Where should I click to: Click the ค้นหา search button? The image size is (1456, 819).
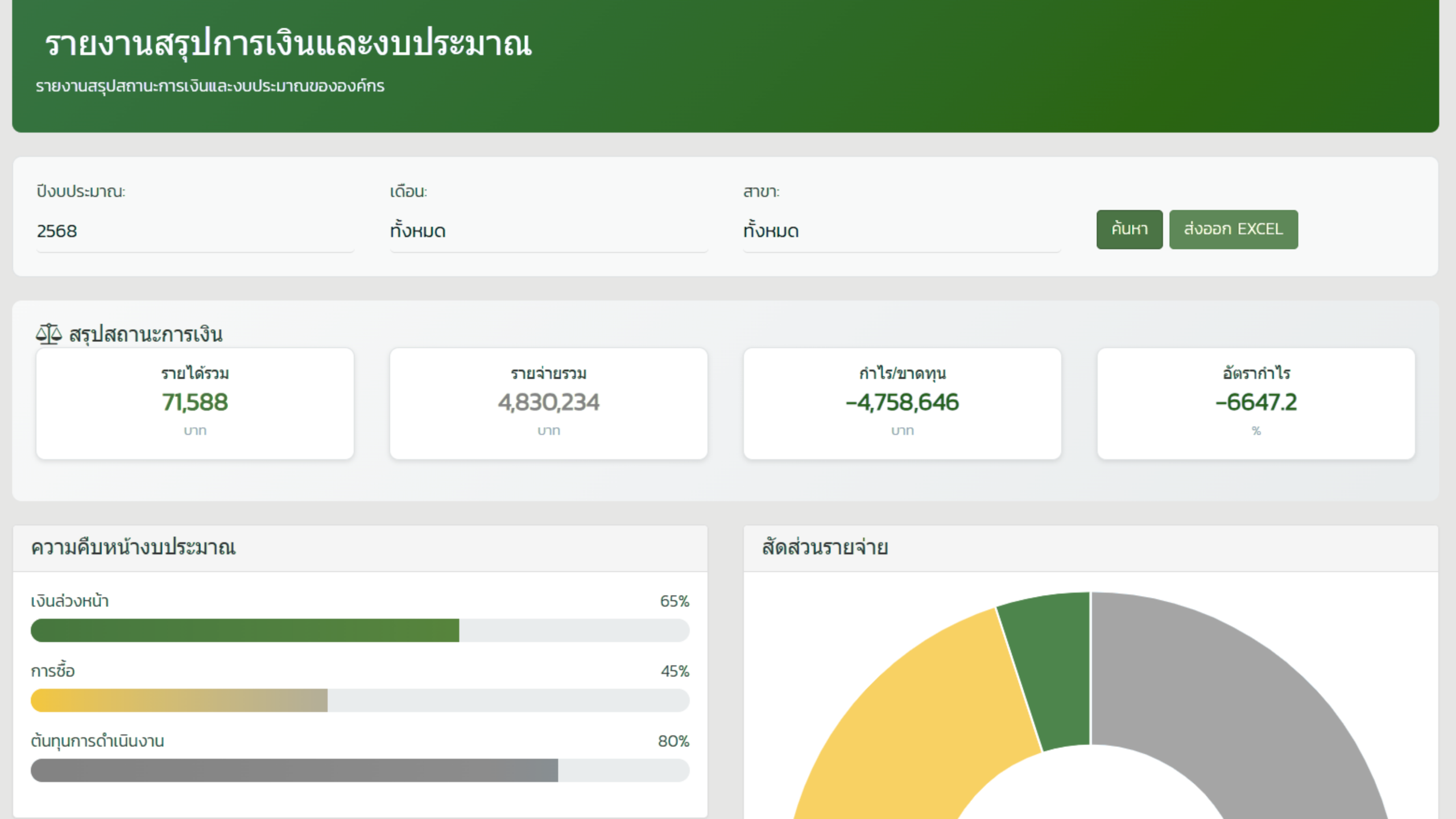click(x=1129, y=229)
